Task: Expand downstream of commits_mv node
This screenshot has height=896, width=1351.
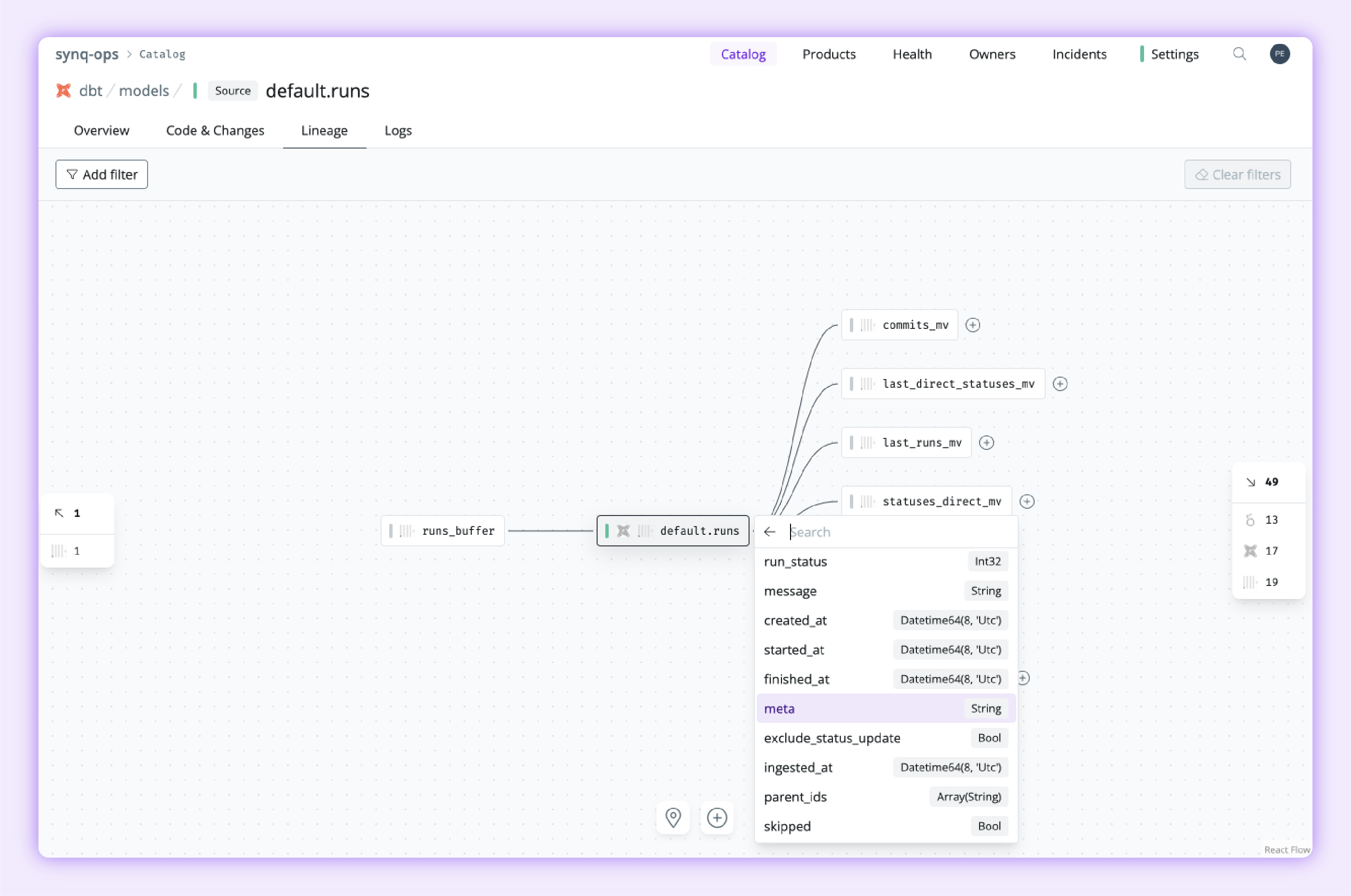Action: click(972, 325)
